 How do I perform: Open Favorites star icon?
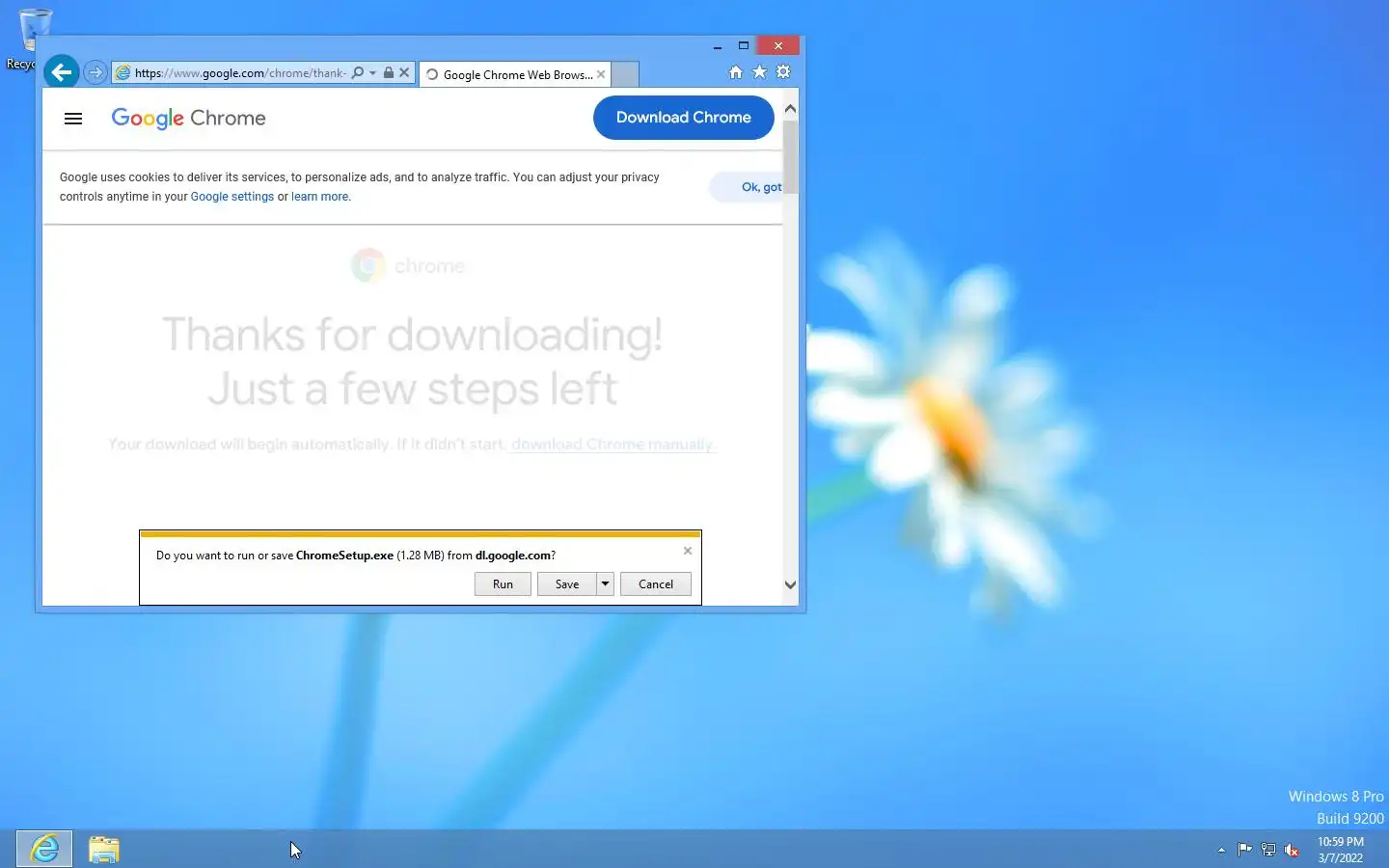pyautogui.click(x=759, y=72)
